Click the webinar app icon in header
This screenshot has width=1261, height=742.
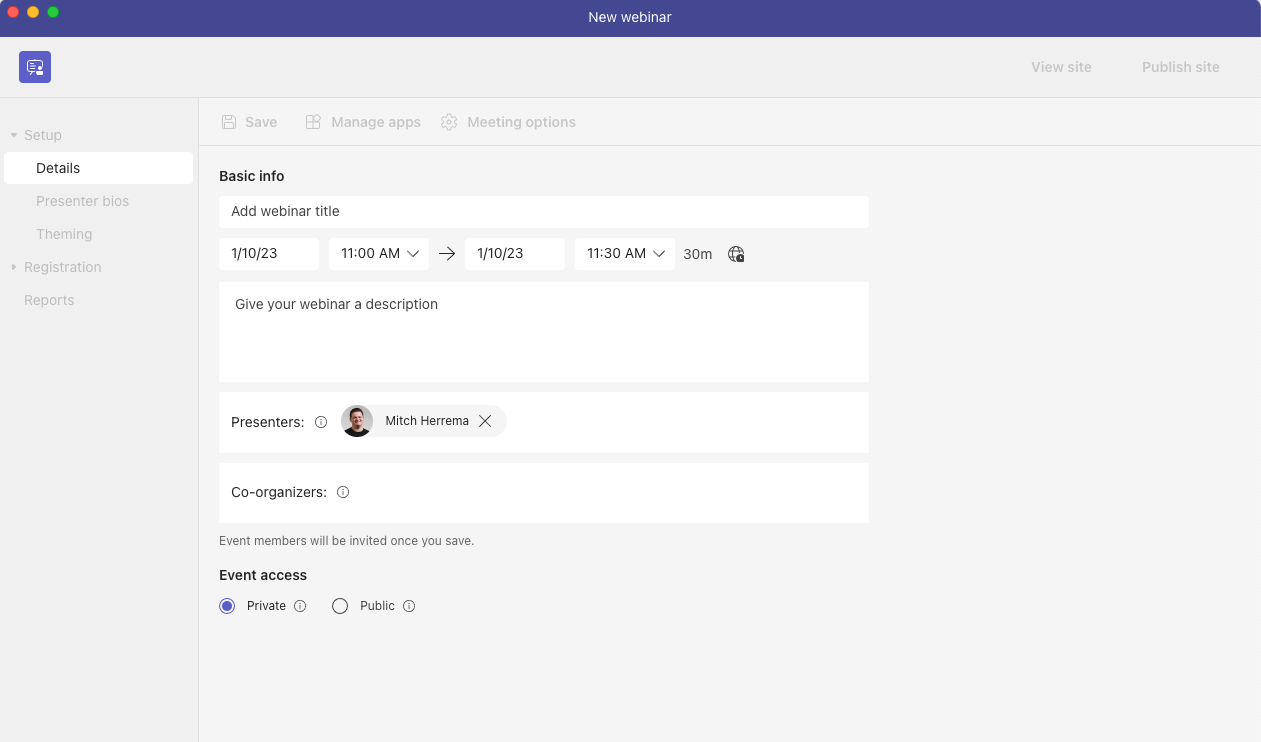coord(35,67)
